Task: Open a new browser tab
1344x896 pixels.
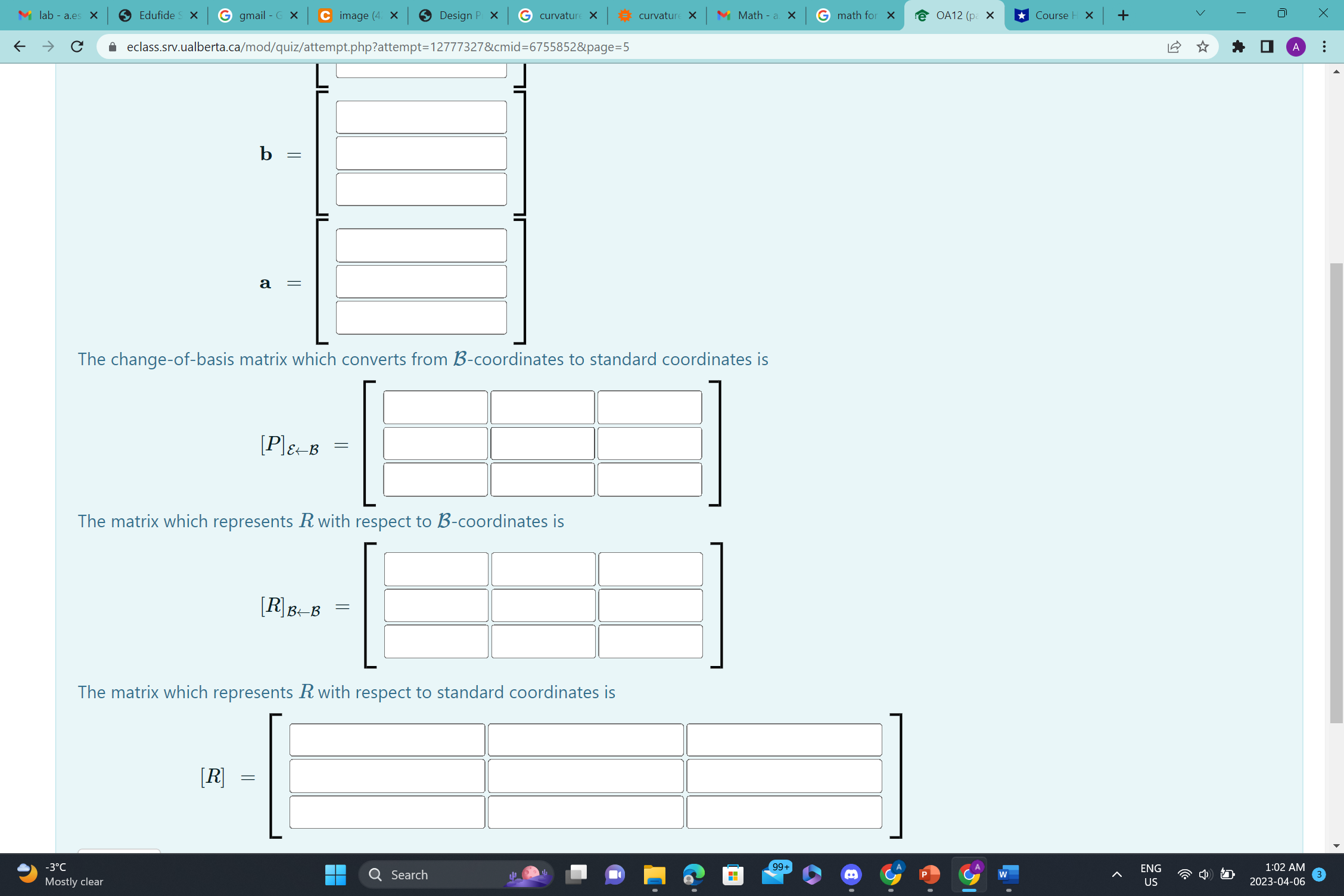Action: click(1123, 15)
